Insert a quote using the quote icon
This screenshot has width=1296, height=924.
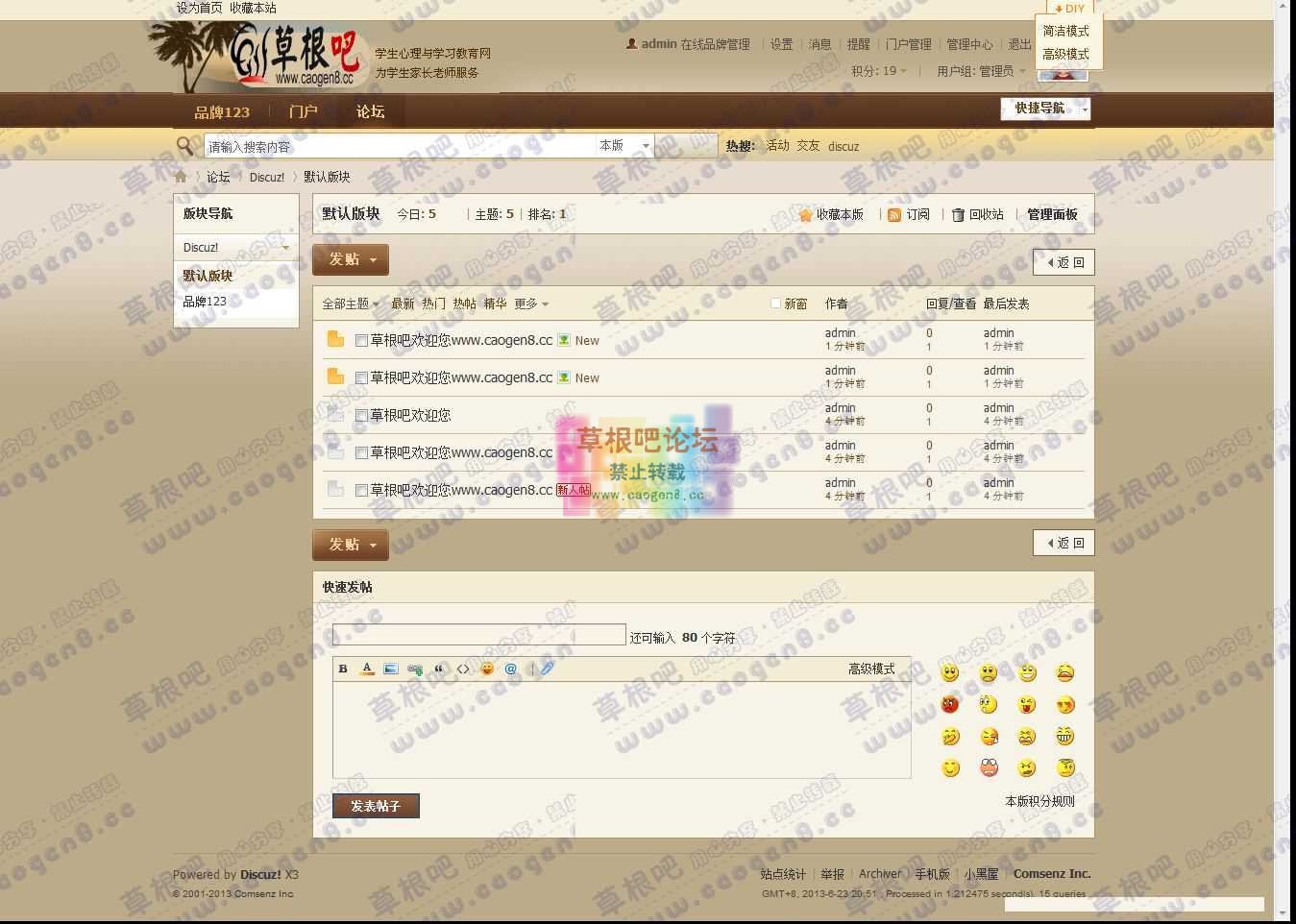point(439,669)
